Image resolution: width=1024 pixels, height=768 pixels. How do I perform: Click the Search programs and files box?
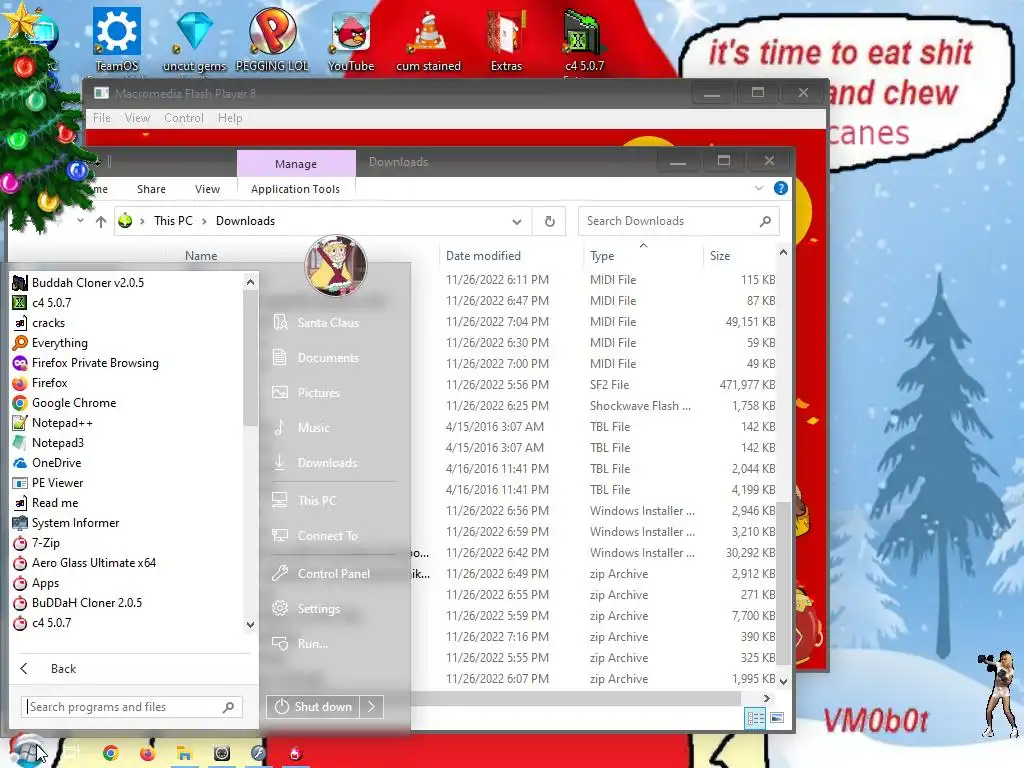pyautogui.click(x=132, y=707)
